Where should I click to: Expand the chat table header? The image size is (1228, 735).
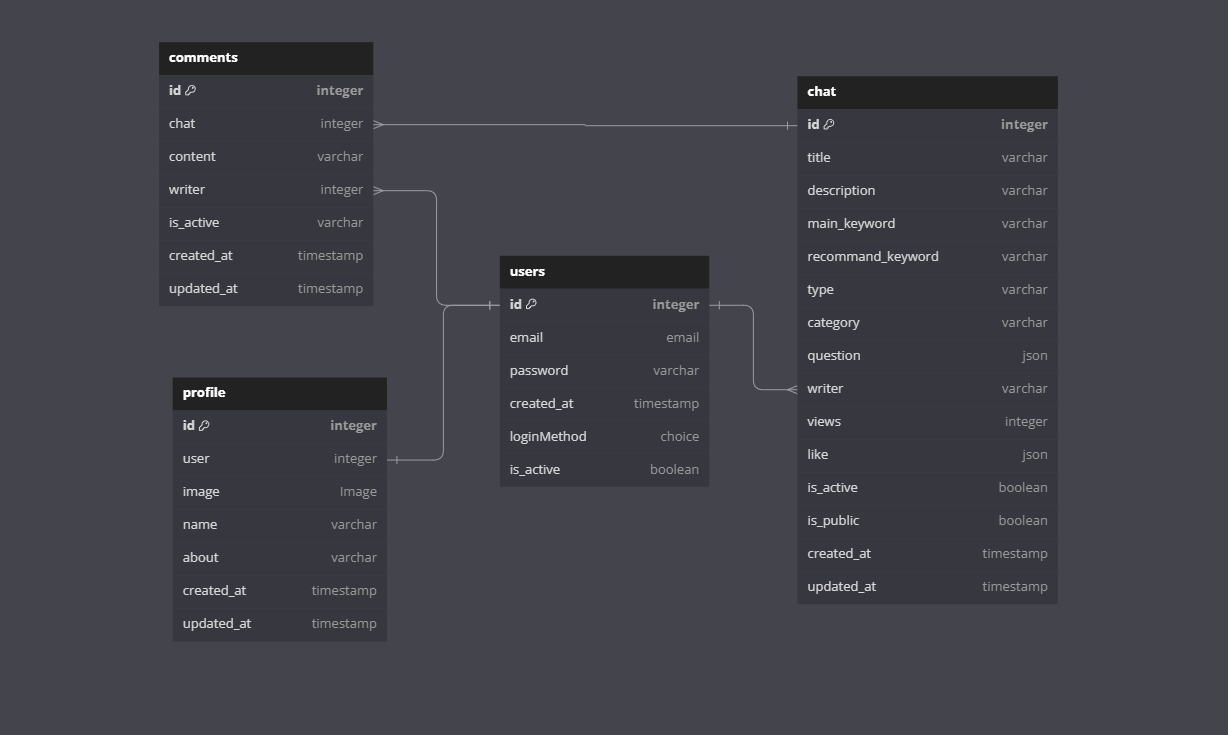click(x=927, y=92)
